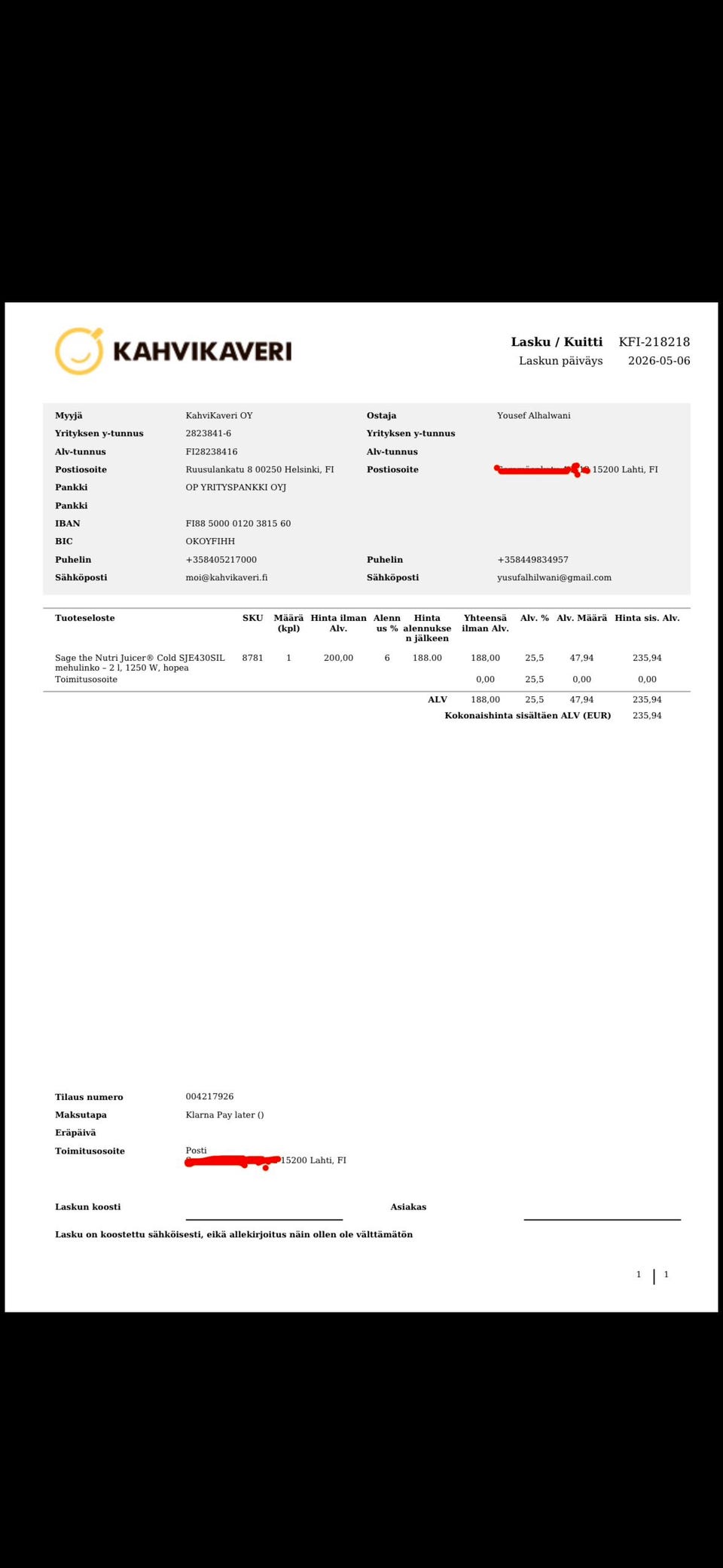723x1568 pixels.
Task: Select the IBAN FI88 5000 0120 3815 60
Action: 238,524
